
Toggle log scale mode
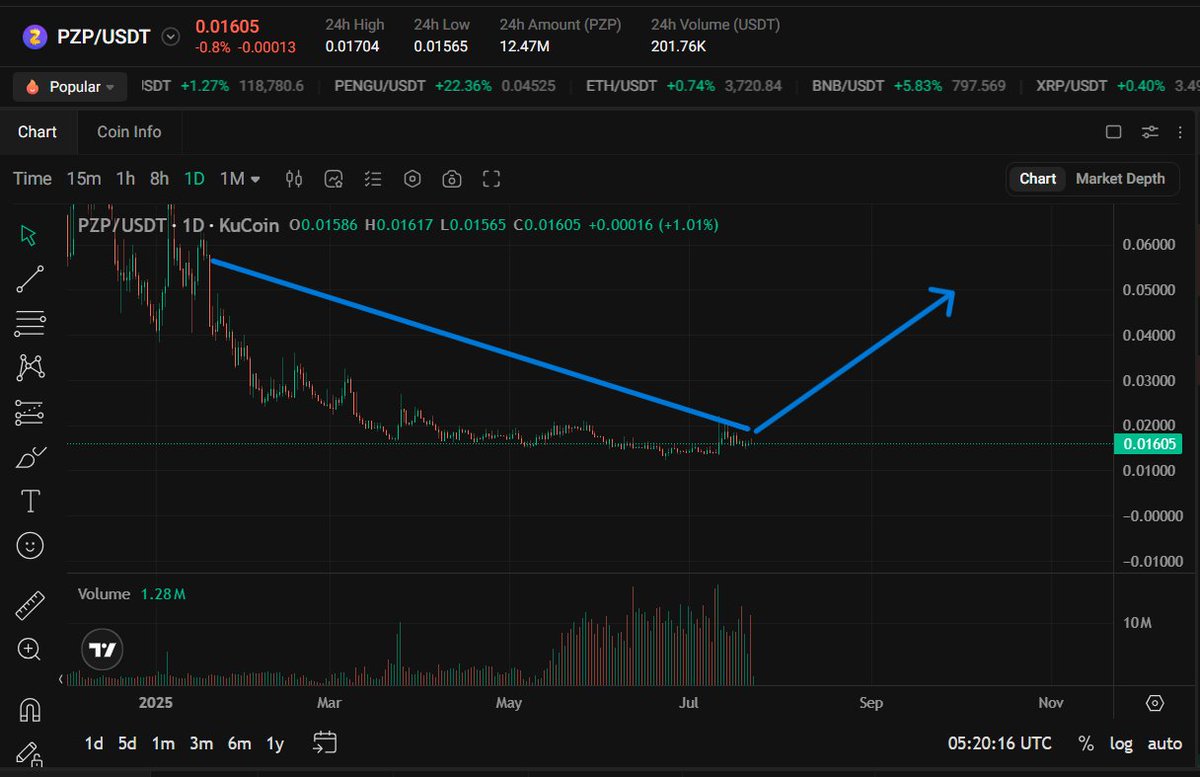(x=1121, y=743)
